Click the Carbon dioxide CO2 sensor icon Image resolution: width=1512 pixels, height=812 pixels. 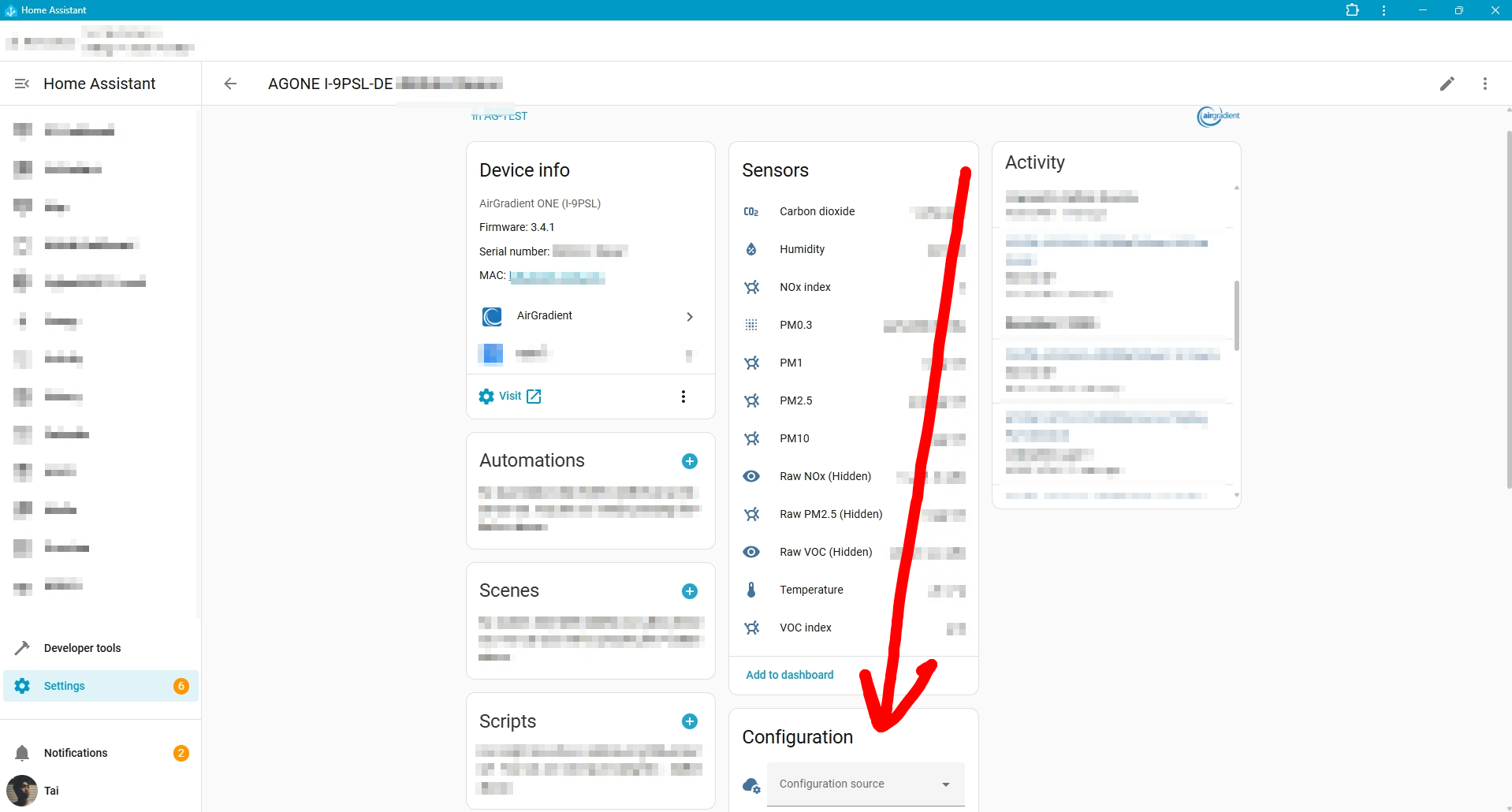751,212
